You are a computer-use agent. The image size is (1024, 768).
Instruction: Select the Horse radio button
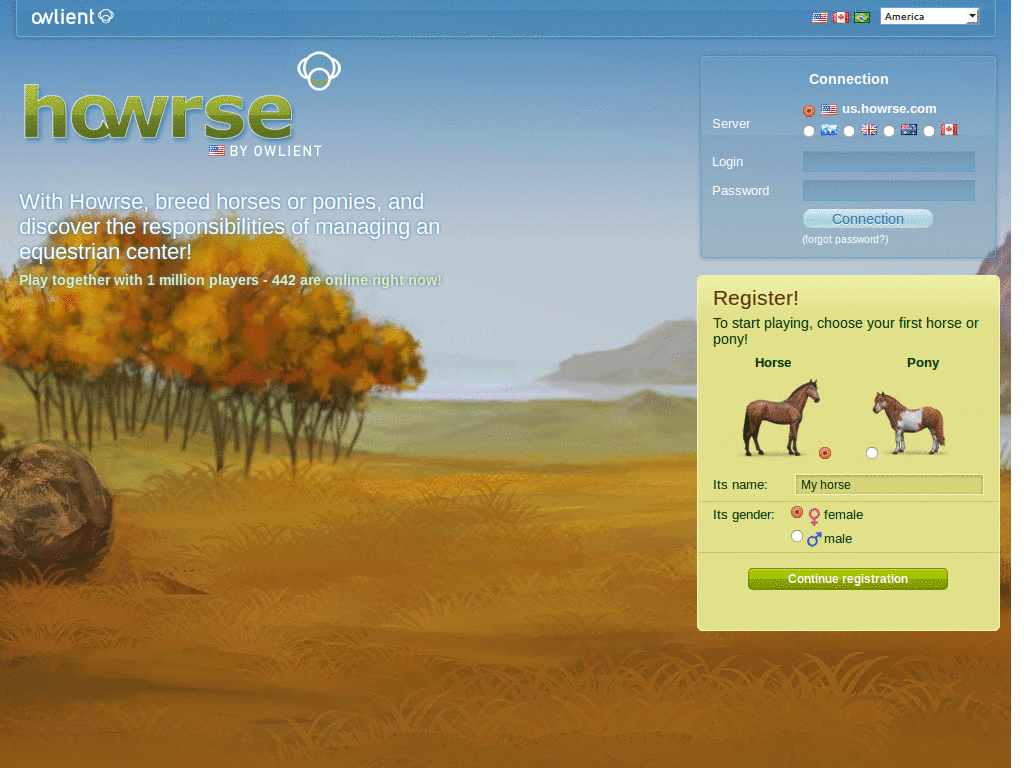(825, 453)
